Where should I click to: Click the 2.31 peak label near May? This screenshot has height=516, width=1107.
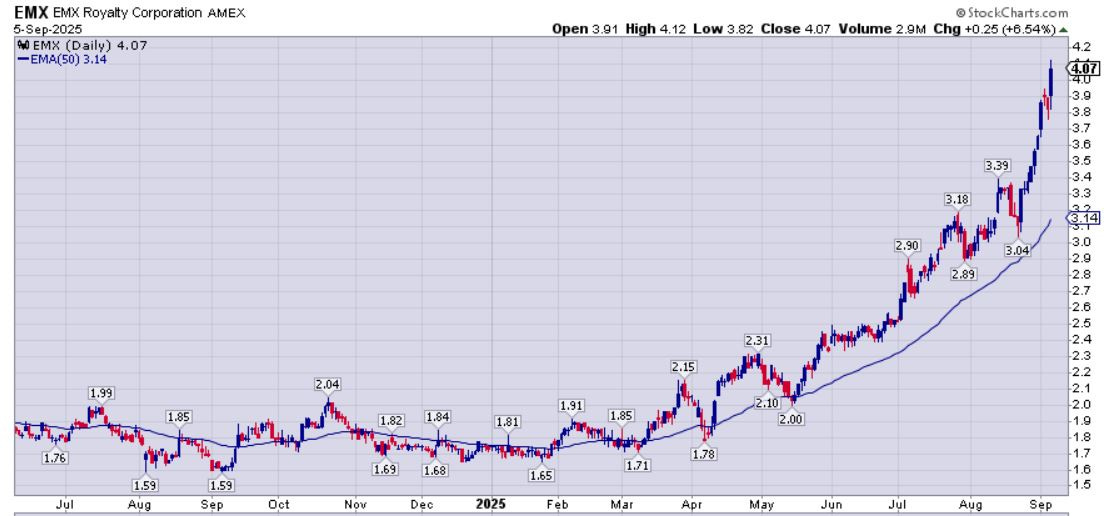[756, 341]
